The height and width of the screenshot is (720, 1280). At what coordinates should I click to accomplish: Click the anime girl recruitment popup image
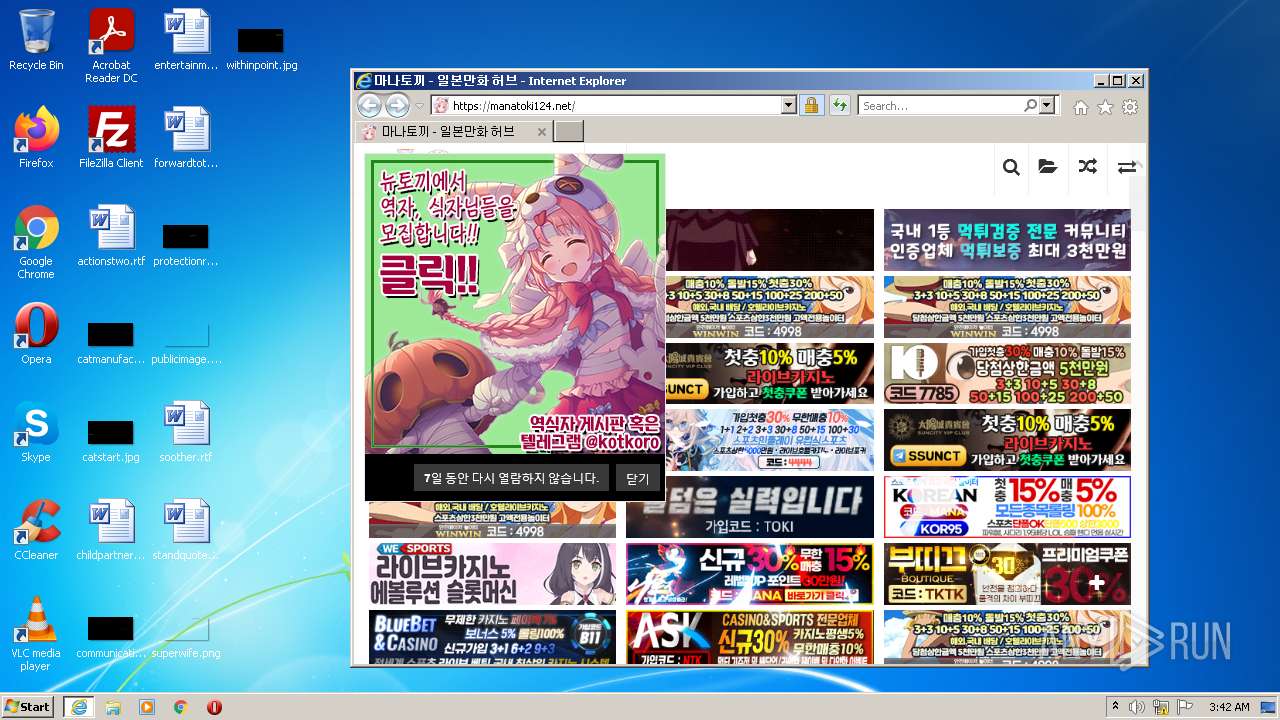tap(515, 304)
